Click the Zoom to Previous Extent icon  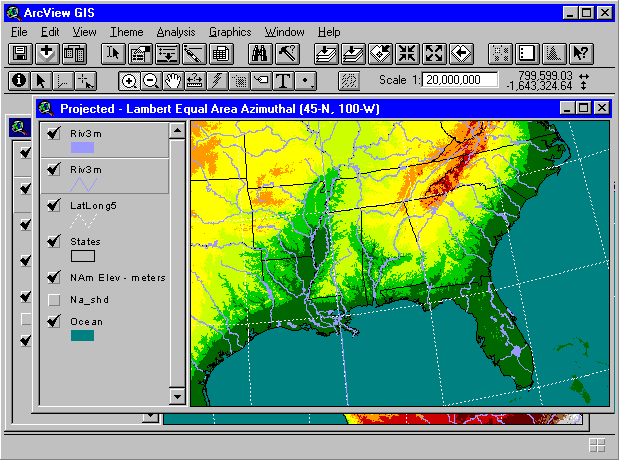tap(461, 54)
